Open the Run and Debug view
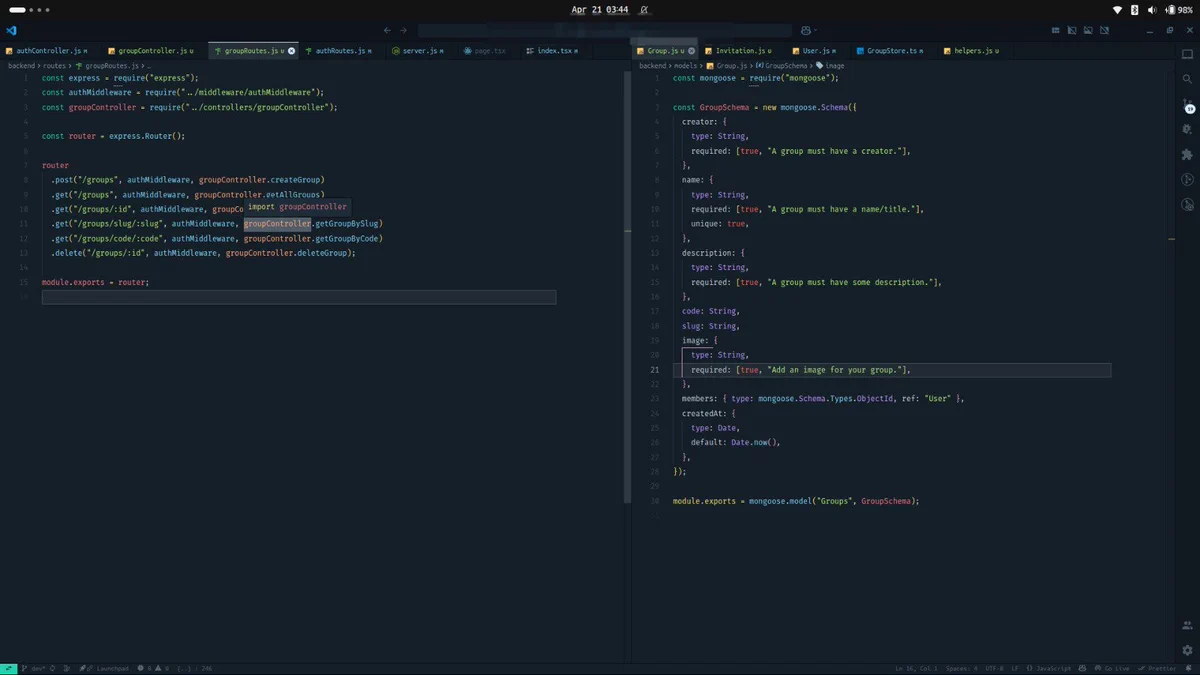This screenshot has width=1200, height=675. 1187,129
